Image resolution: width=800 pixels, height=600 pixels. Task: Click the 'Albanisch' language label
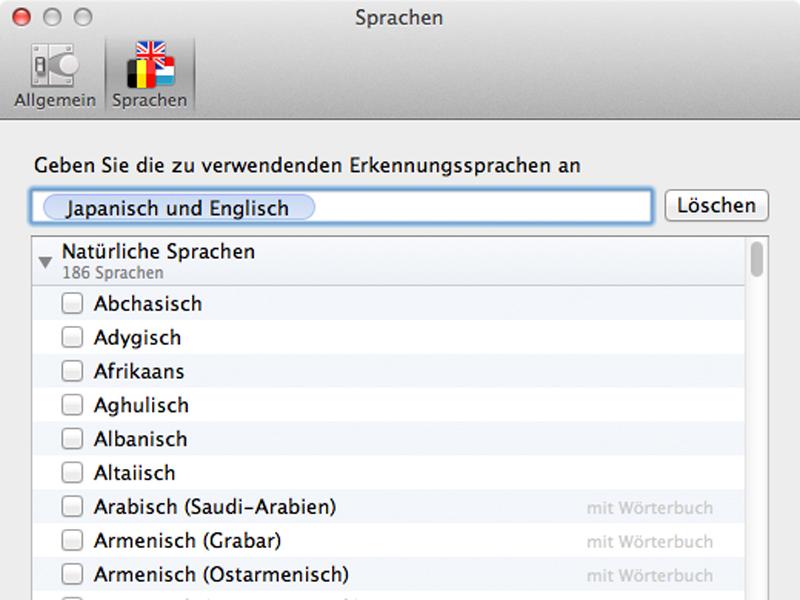pos(140,439)
